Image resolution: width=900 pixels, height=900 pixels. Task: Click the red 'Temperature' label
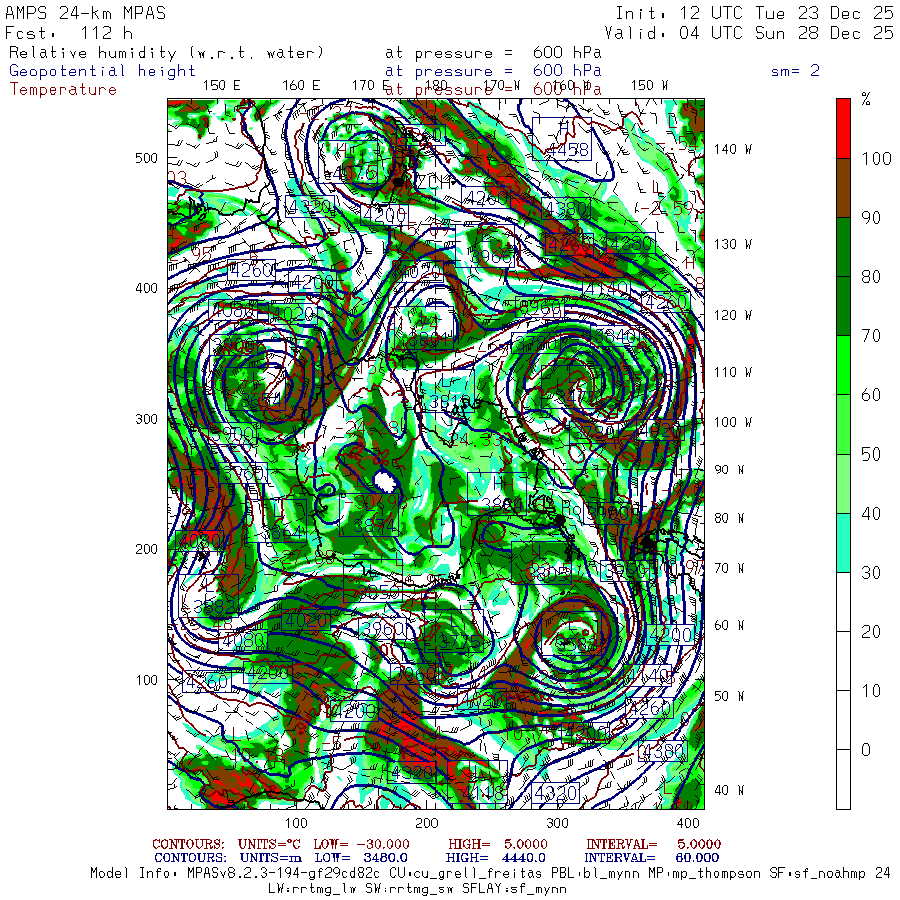click(63, 89)
